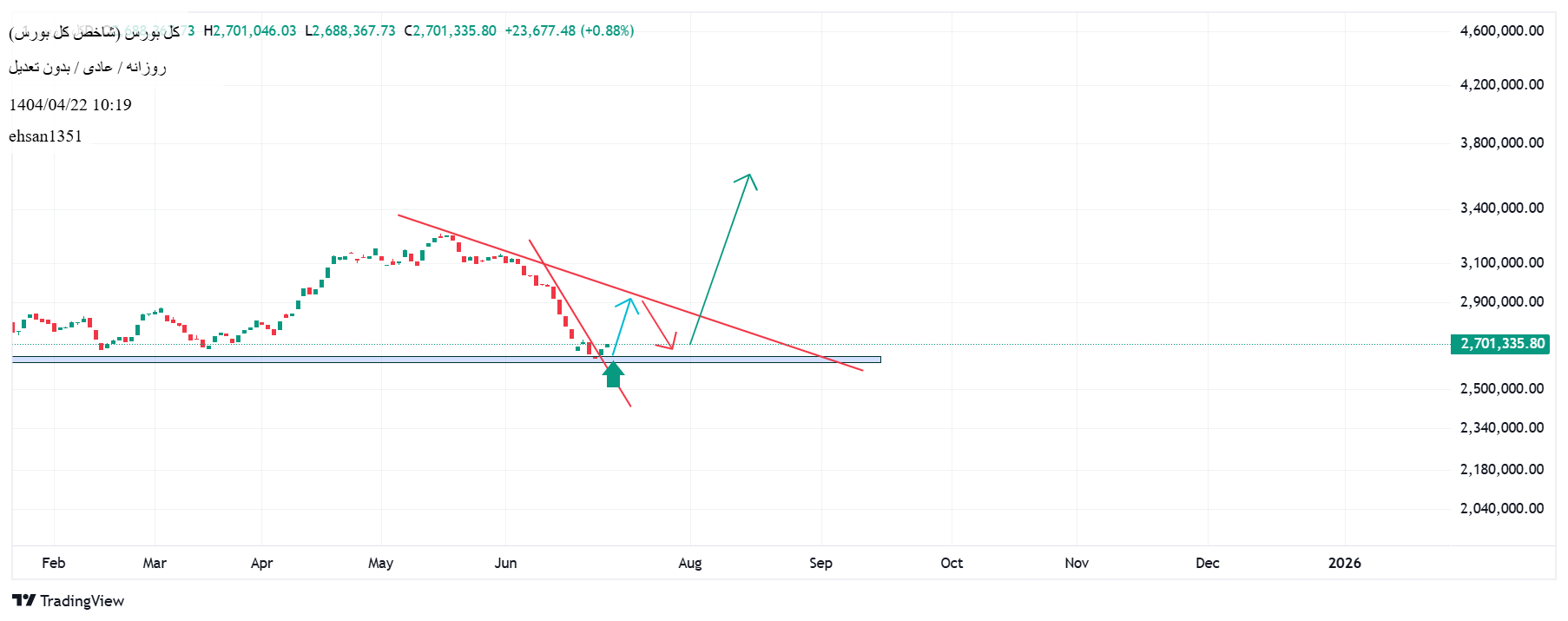Click the Oct label on time axis

pos(952,563)
